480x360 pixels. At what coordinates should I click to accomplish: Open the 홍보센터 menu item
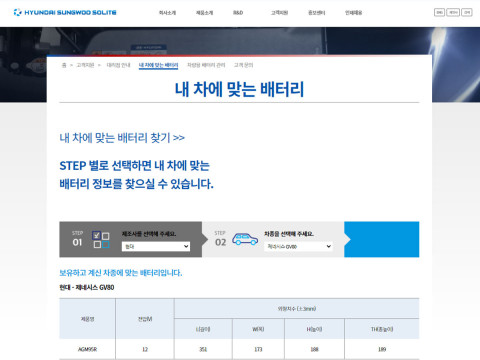pyautogui.click(x=317, y=13)
